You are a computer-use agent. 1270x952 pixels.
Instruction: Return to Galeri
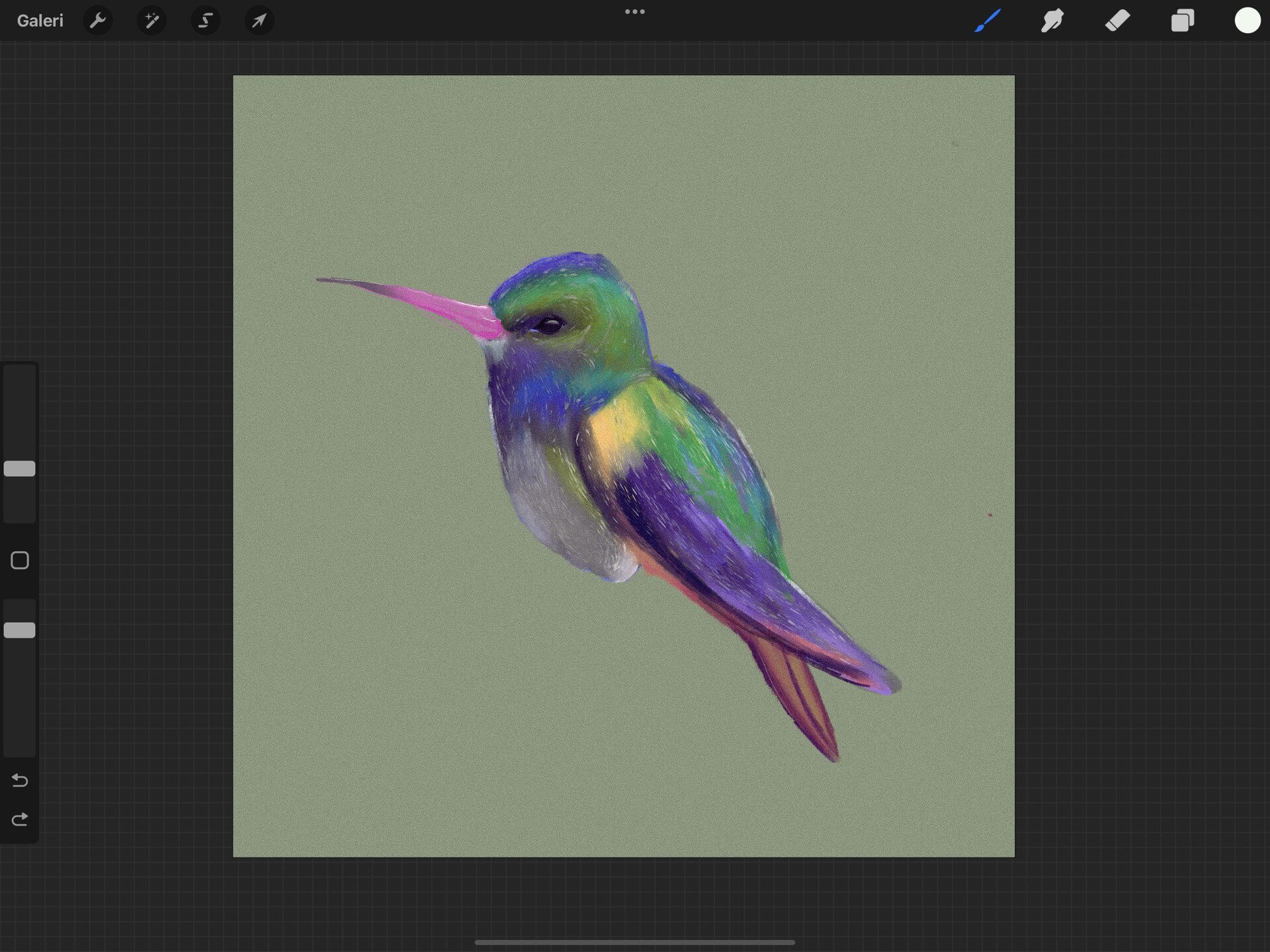click(40, 20)
